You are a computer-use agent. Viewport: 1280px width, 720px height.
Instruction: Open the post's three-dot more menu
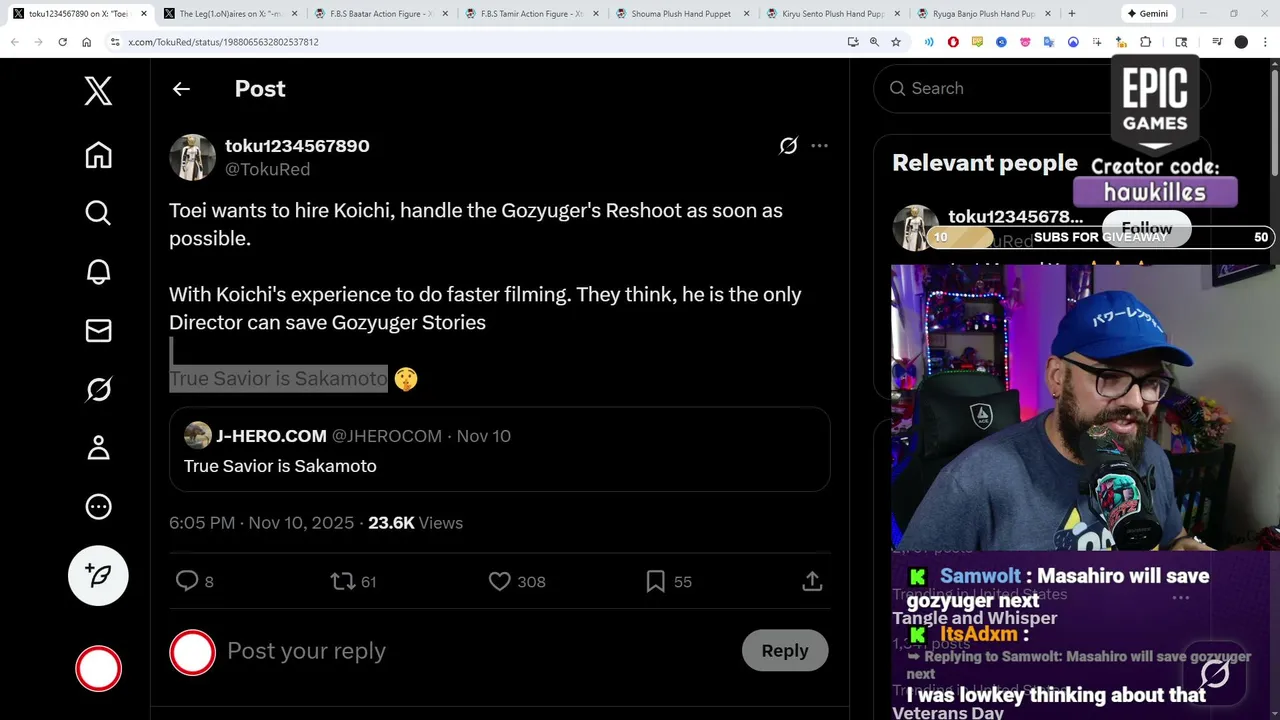(819, 146)
